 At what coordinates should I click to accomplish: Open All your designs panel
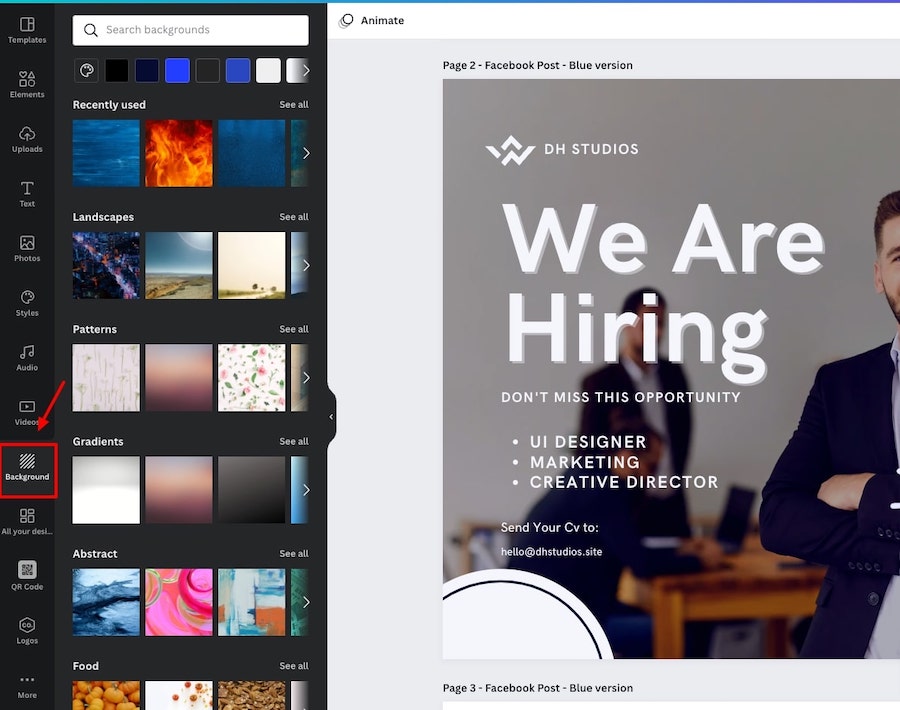pyautogui.click(x=27, y=522)
